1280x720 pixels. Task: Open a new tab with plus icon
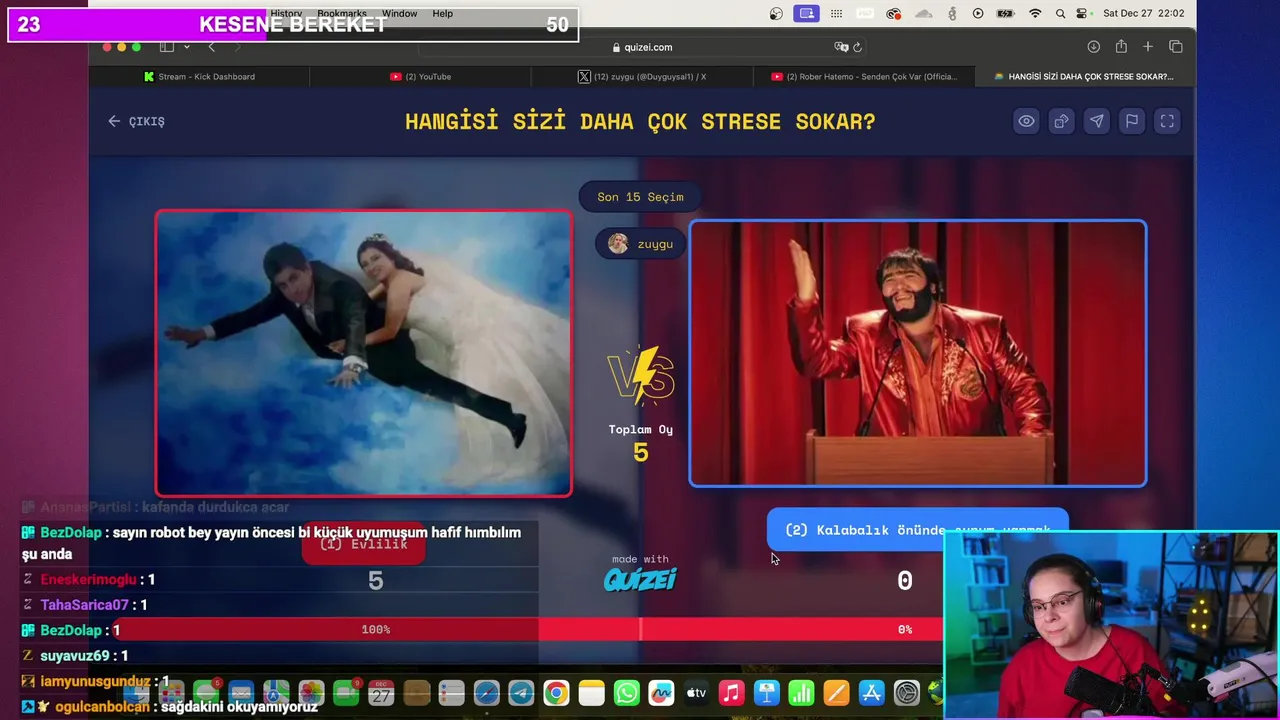tap(1148, 47)
